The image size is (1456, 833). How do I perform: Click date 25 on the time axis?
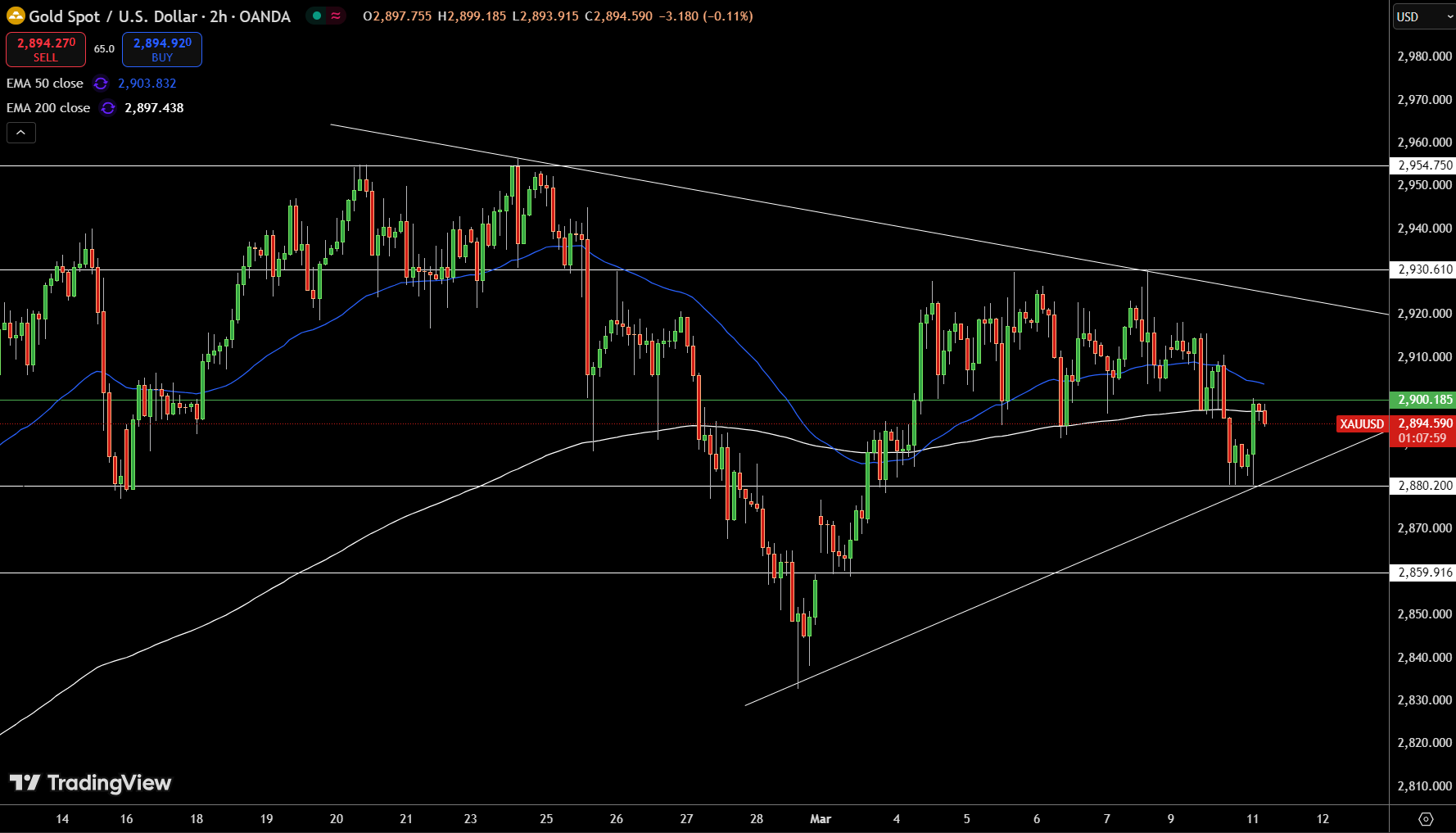point(546,819)
